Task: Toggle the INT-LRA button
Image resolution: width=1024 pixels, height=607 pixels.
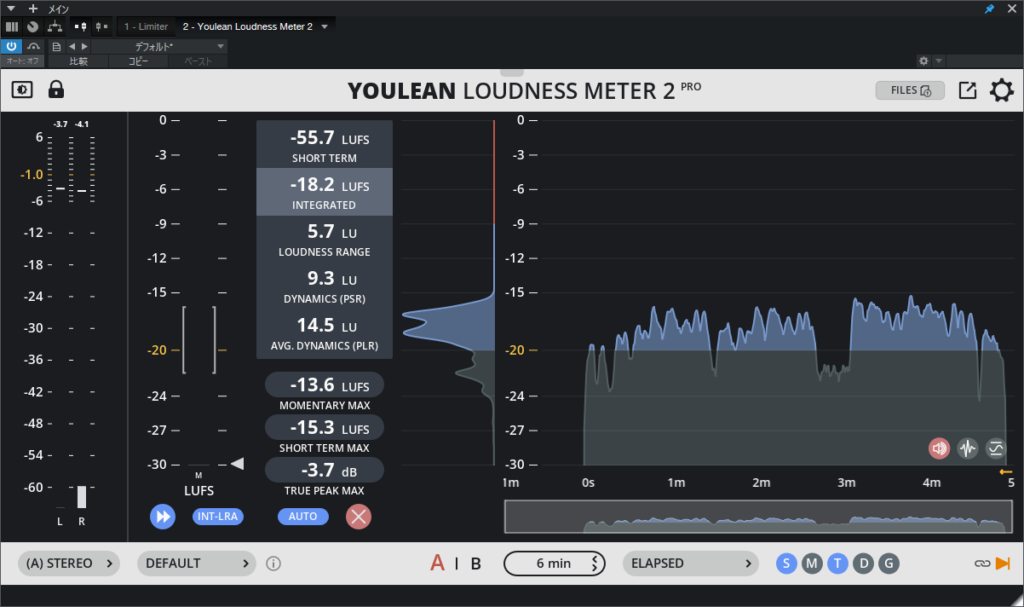Action: pos(217,516)
